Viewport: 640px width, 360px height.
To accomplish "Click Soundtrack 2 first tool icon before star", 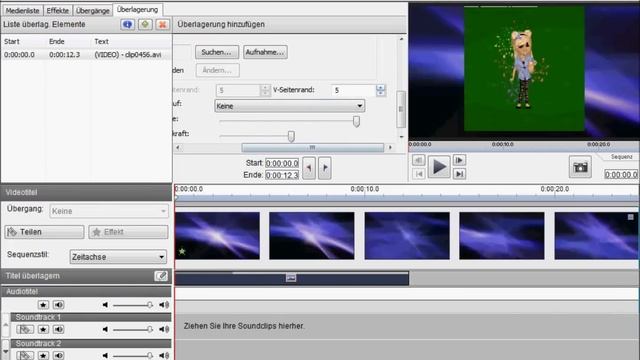I will point(25,356).
